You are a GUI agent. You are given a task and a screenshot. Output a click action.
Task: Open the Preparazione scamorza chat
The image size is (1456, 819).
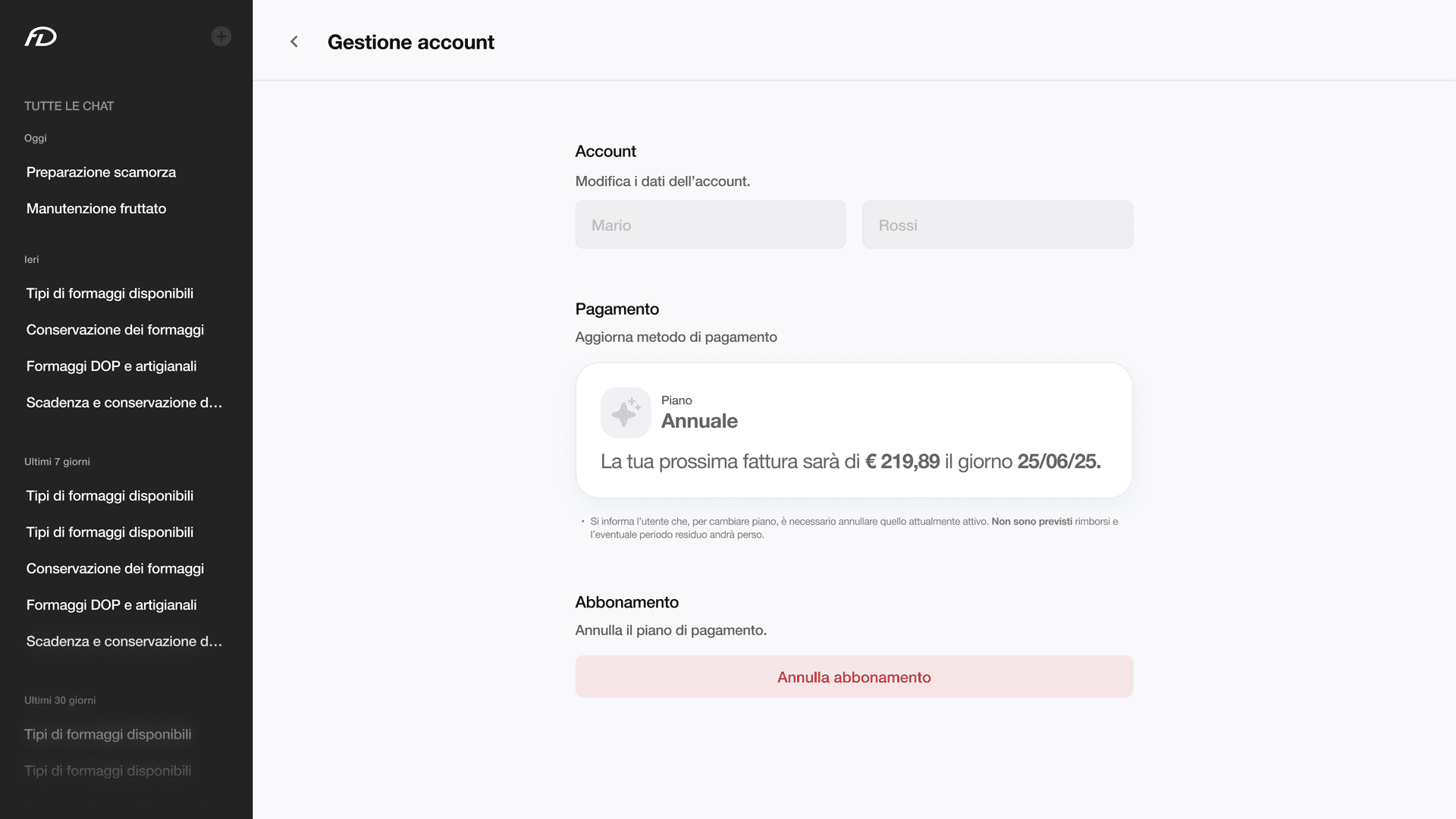[x=101, y=172]
